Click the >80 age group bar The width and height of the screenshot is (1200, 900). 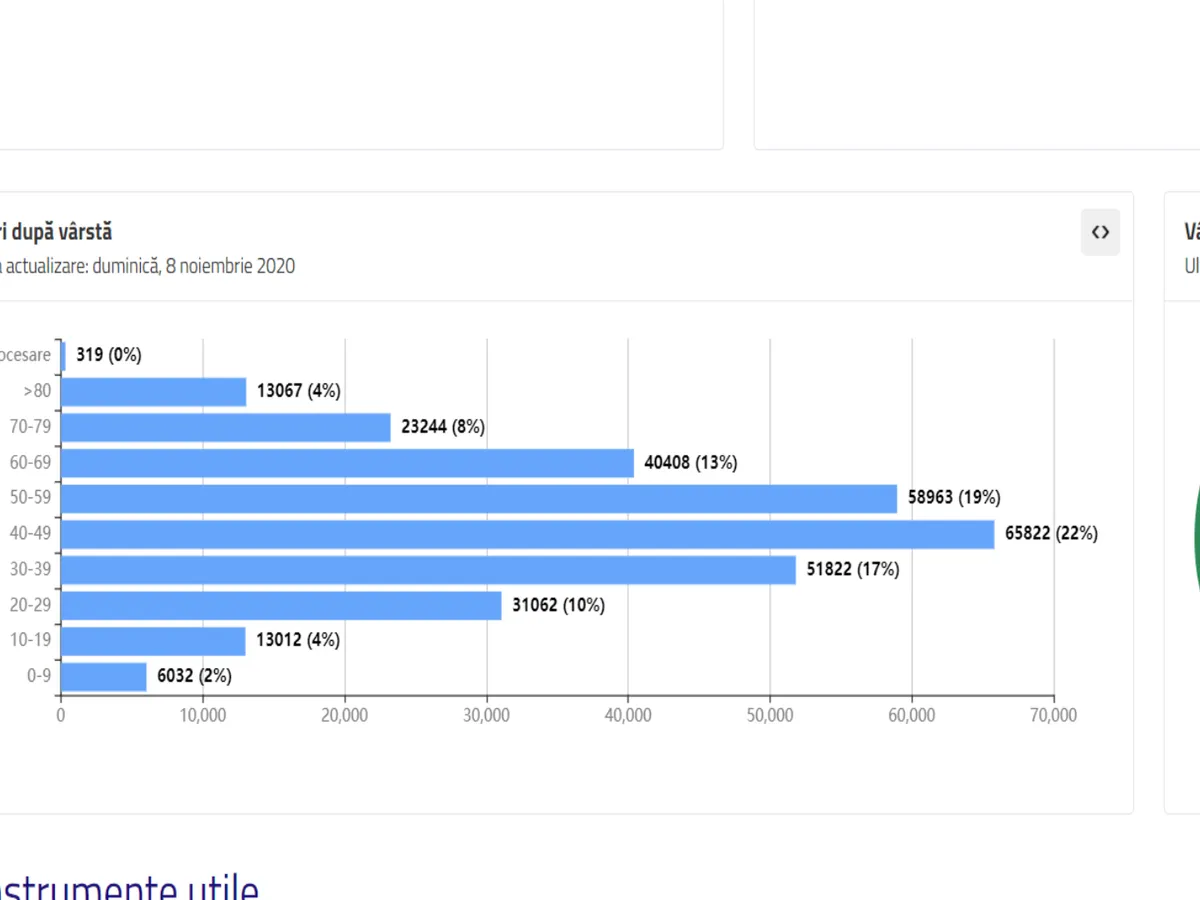(153, 392)
